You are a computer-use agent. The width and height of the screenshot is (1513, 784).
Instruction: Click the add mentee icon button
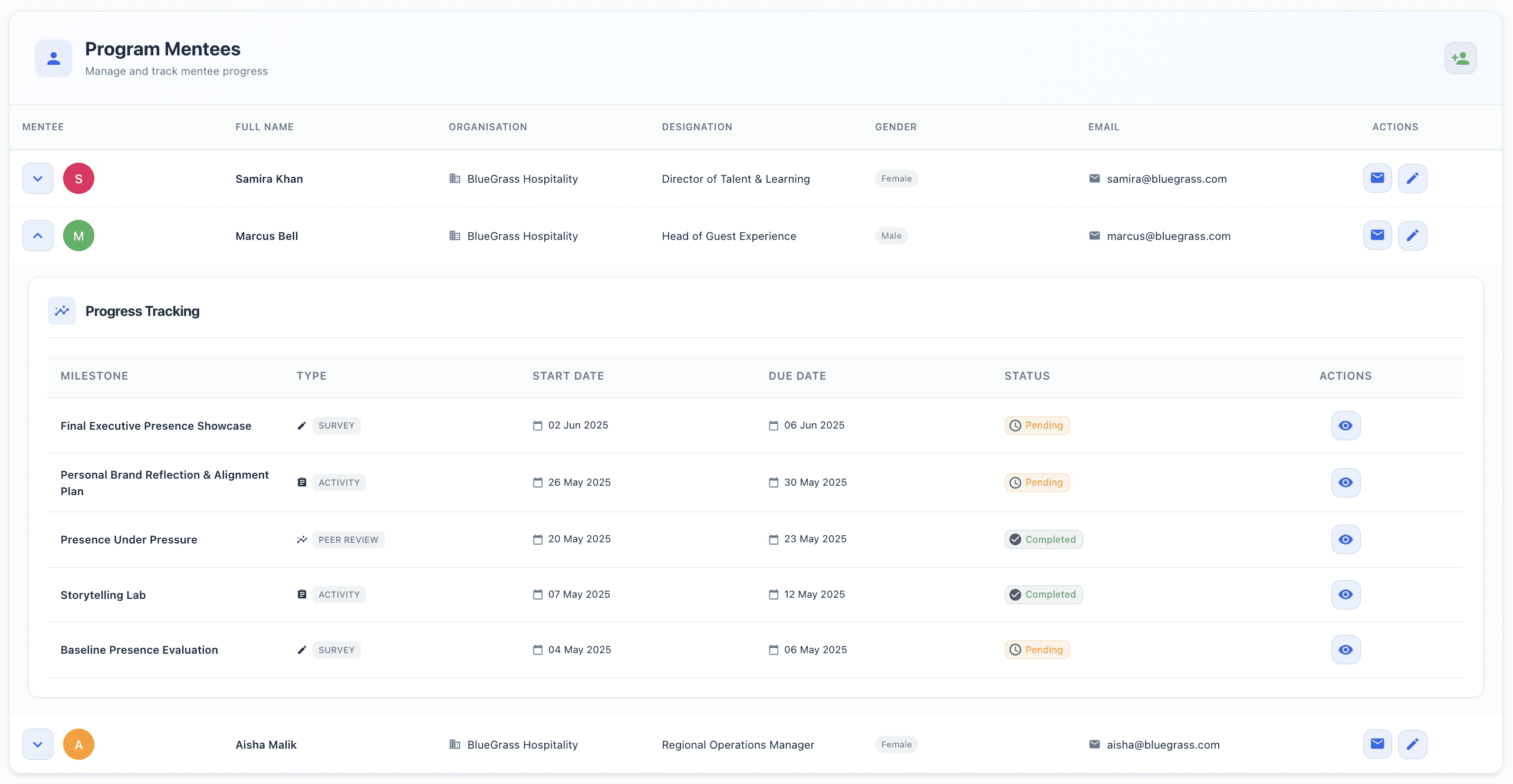1461,58
